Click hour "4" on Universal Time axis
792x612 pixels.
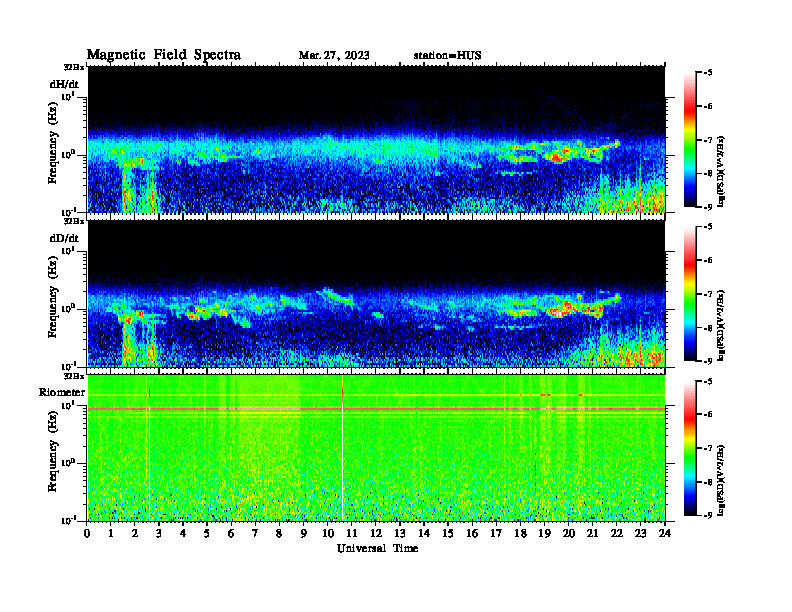pyautogui.click(x=183, y=533)
